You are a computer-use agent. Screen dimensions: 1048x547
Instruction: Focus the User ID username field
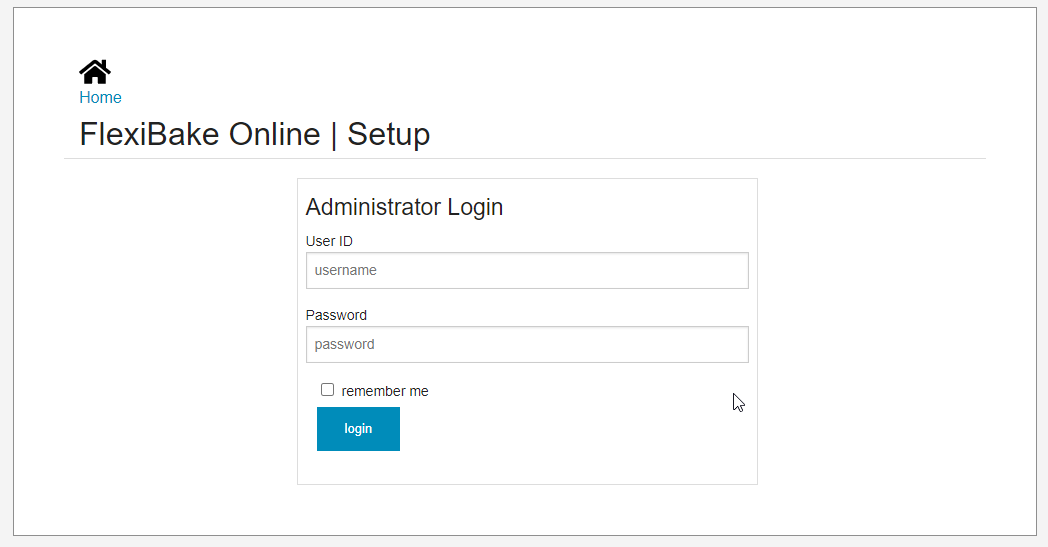(x=527, y=270)
